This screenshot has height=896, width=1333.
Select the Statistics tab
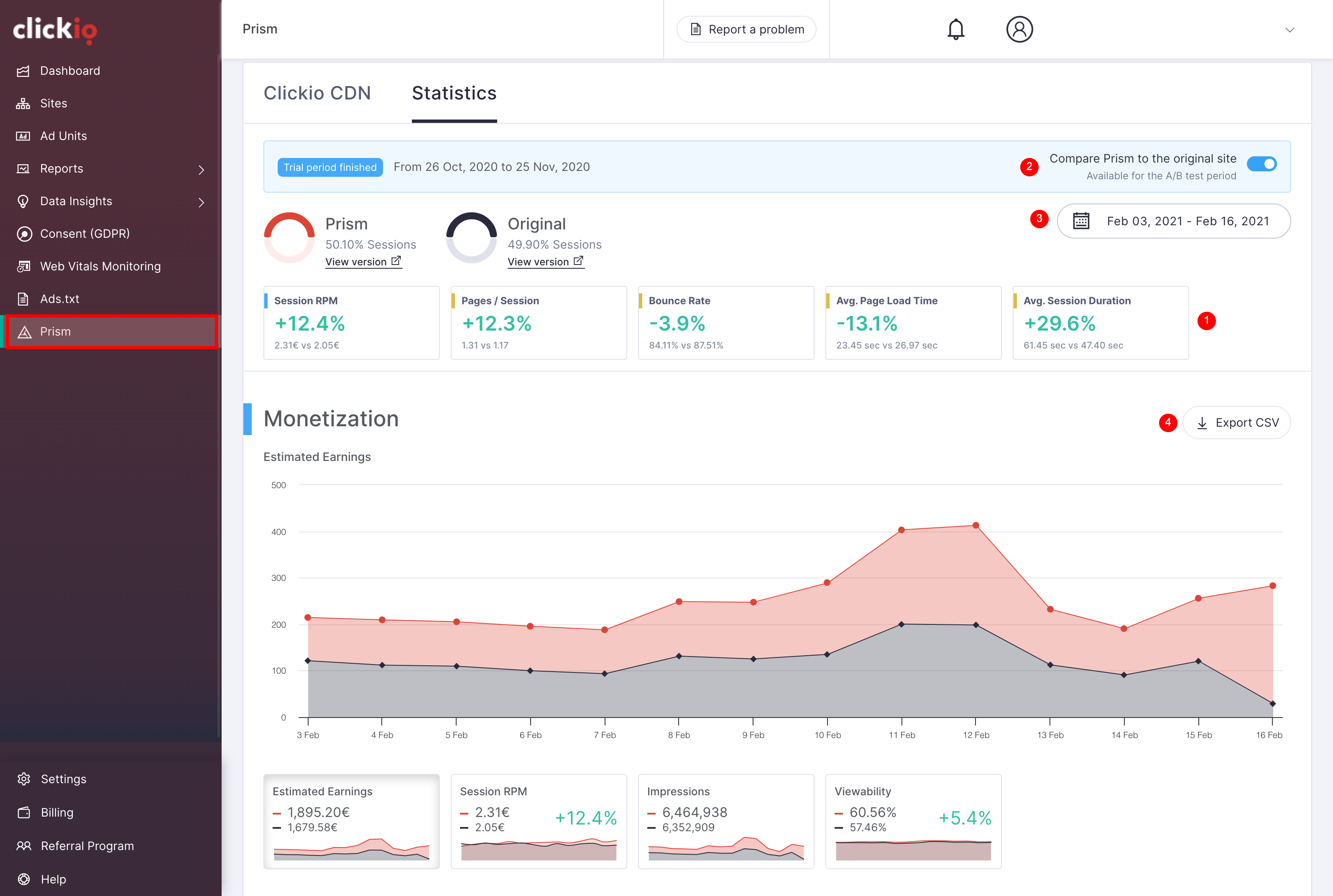[x=455, y=93]
